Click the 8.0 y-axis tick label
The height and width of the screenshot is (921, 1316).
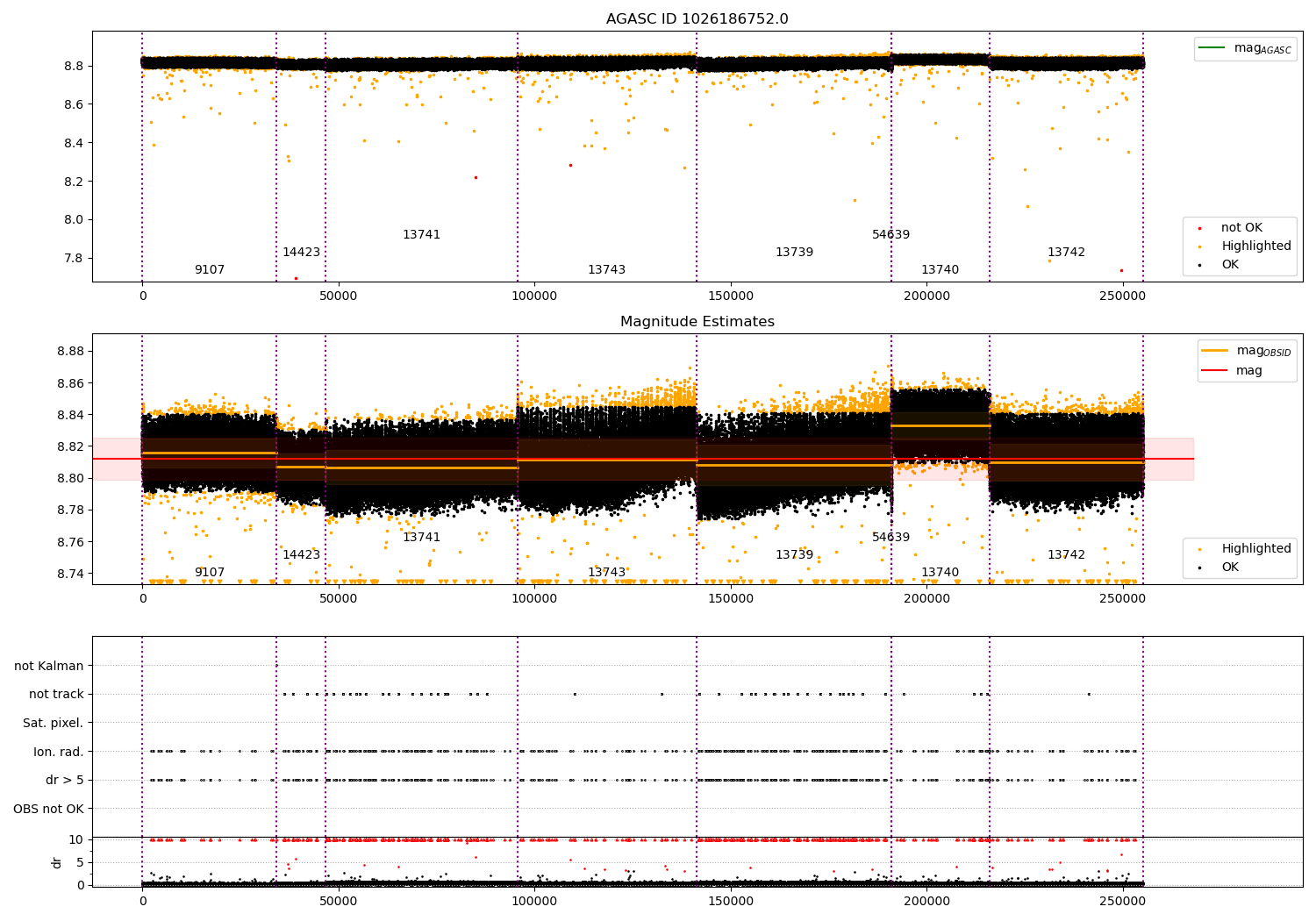(74, 220)
